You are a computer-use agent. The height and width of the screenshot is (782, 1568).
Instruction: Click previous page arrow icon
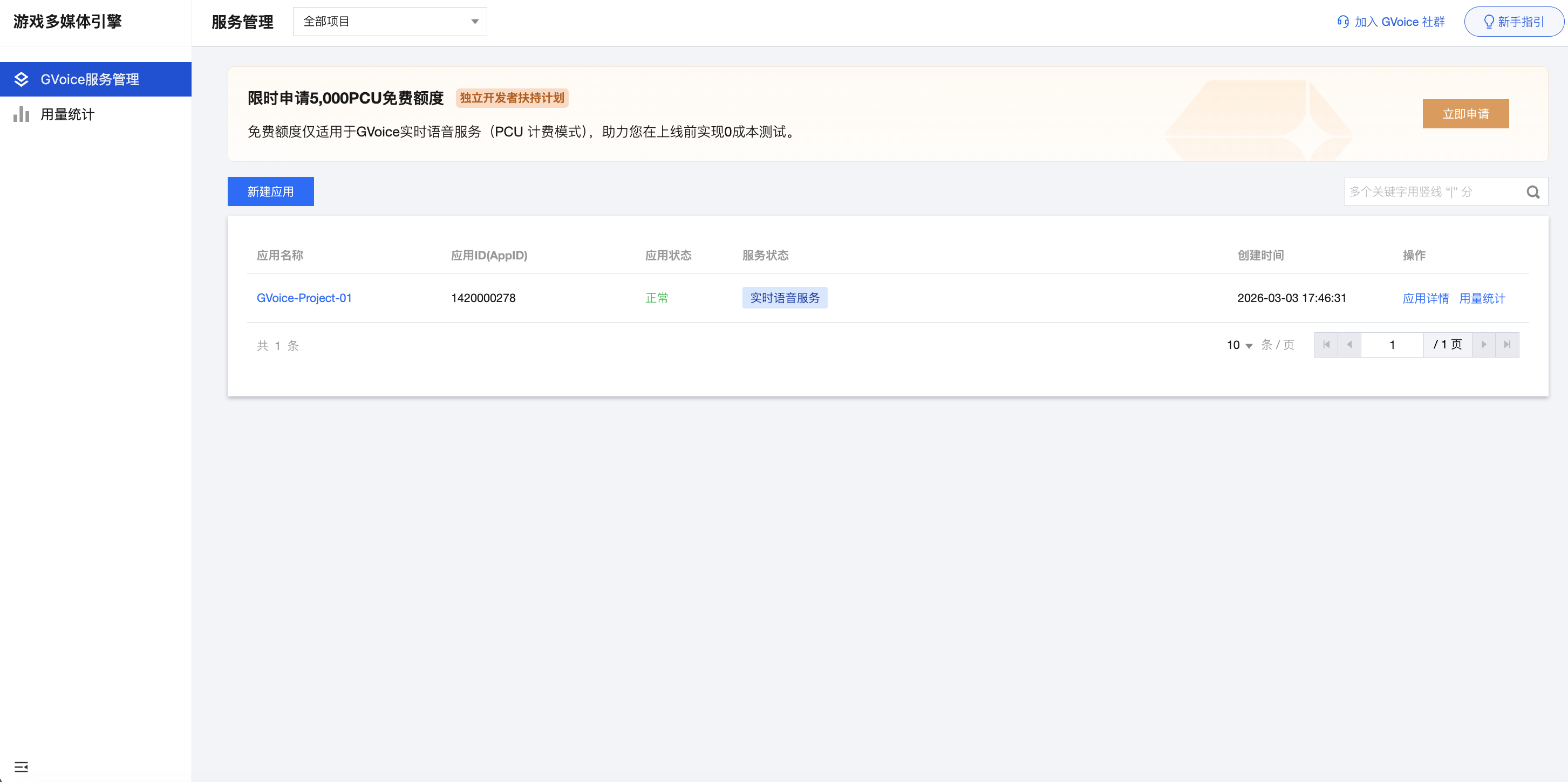[x=1349, y=345]
